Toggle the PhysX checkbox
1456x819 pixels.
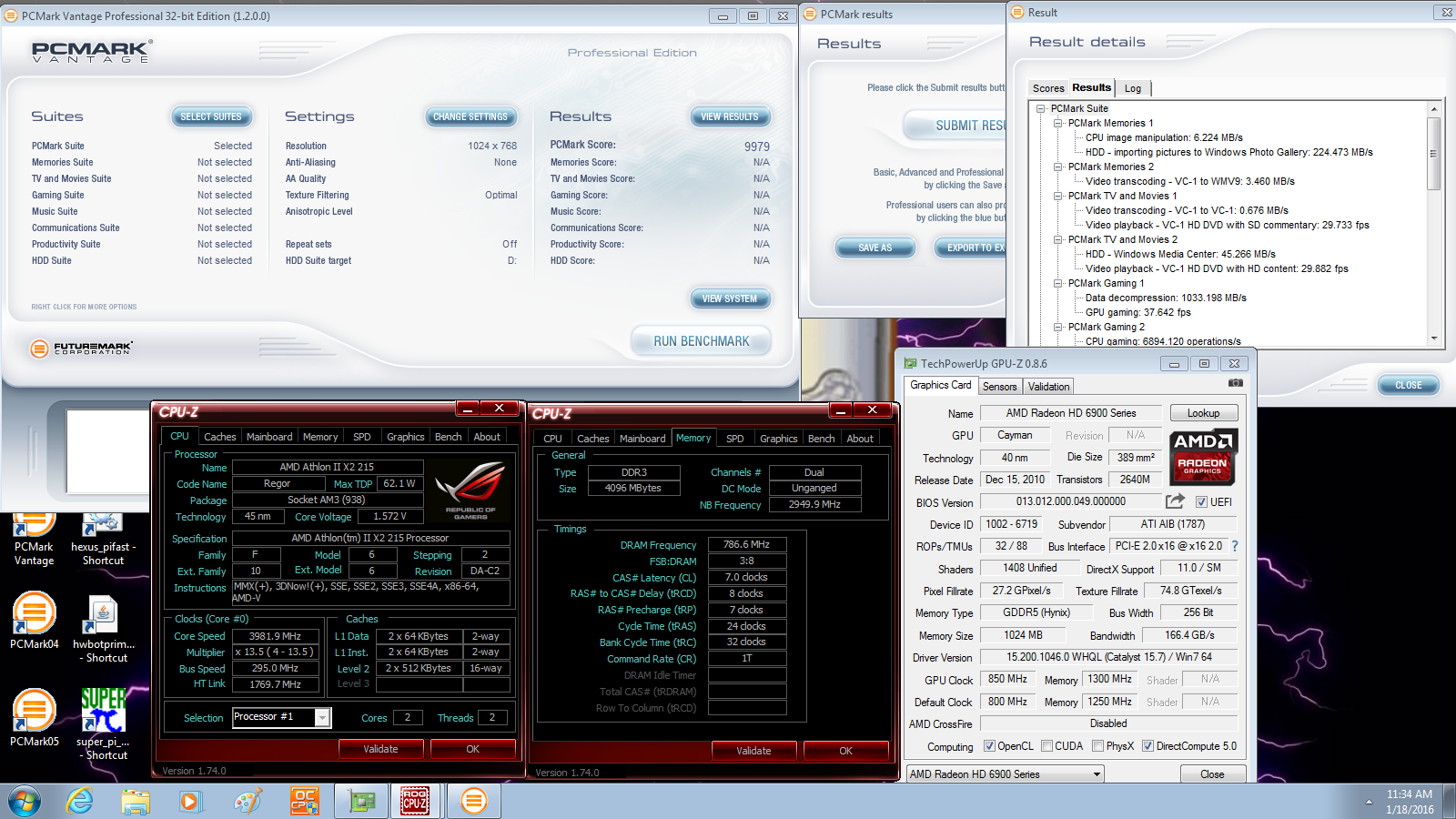tap(1098, 746)
